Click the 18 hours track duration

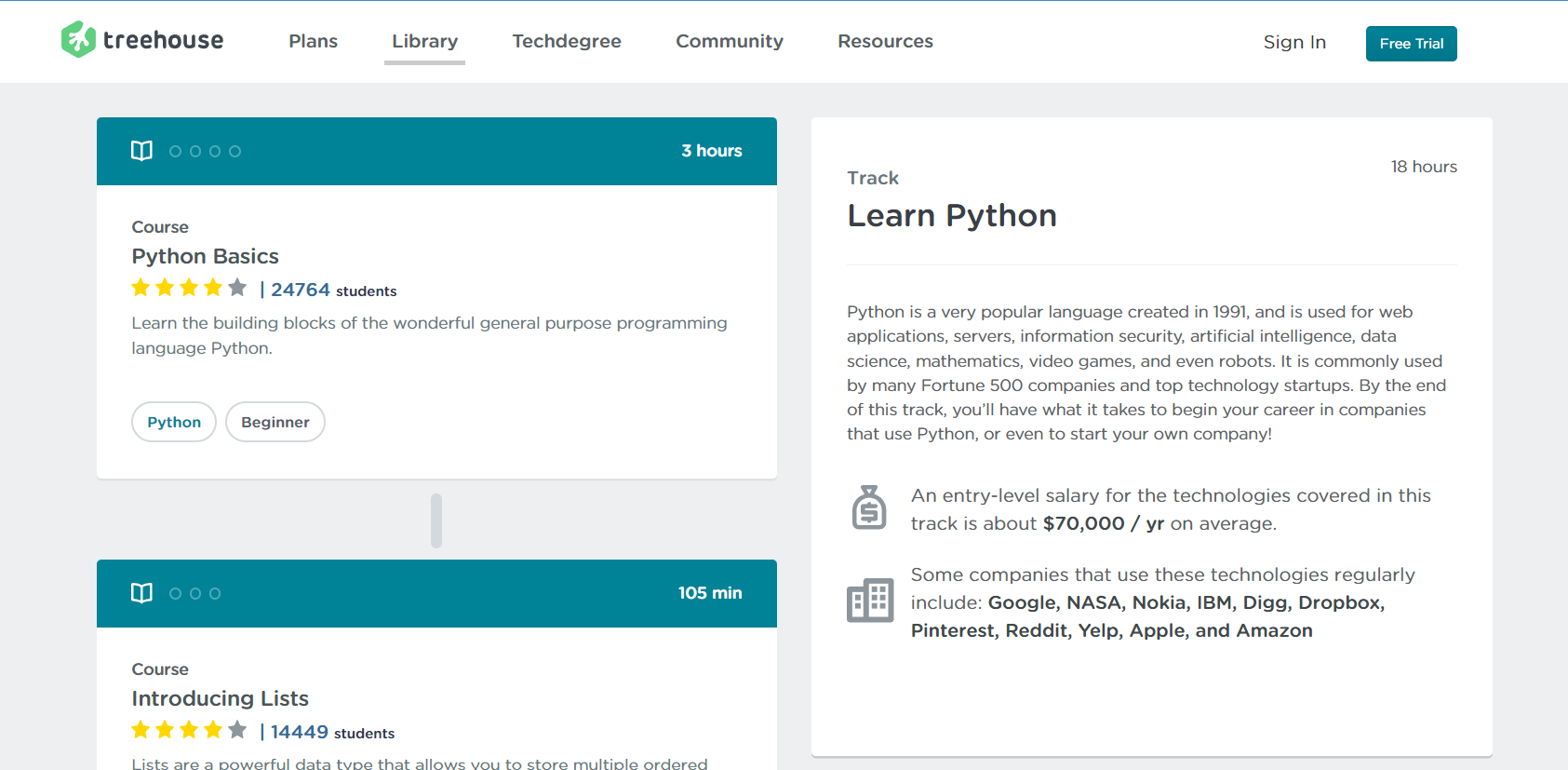1424,167
